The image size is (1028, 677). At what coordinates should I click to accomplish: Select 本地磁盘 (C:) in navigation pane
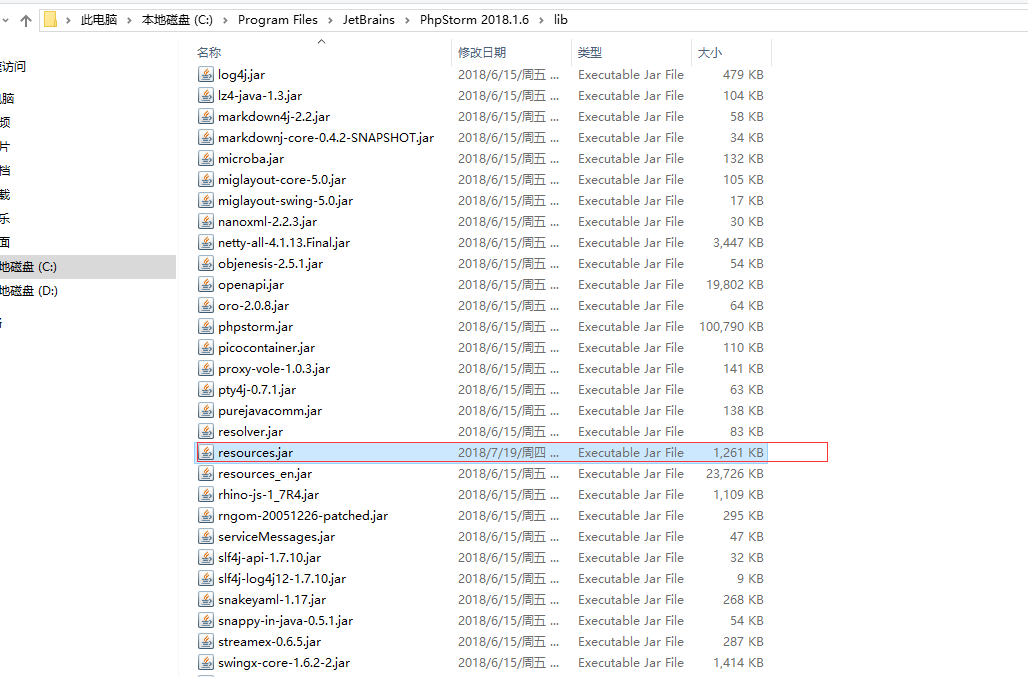tap(88, 267)
